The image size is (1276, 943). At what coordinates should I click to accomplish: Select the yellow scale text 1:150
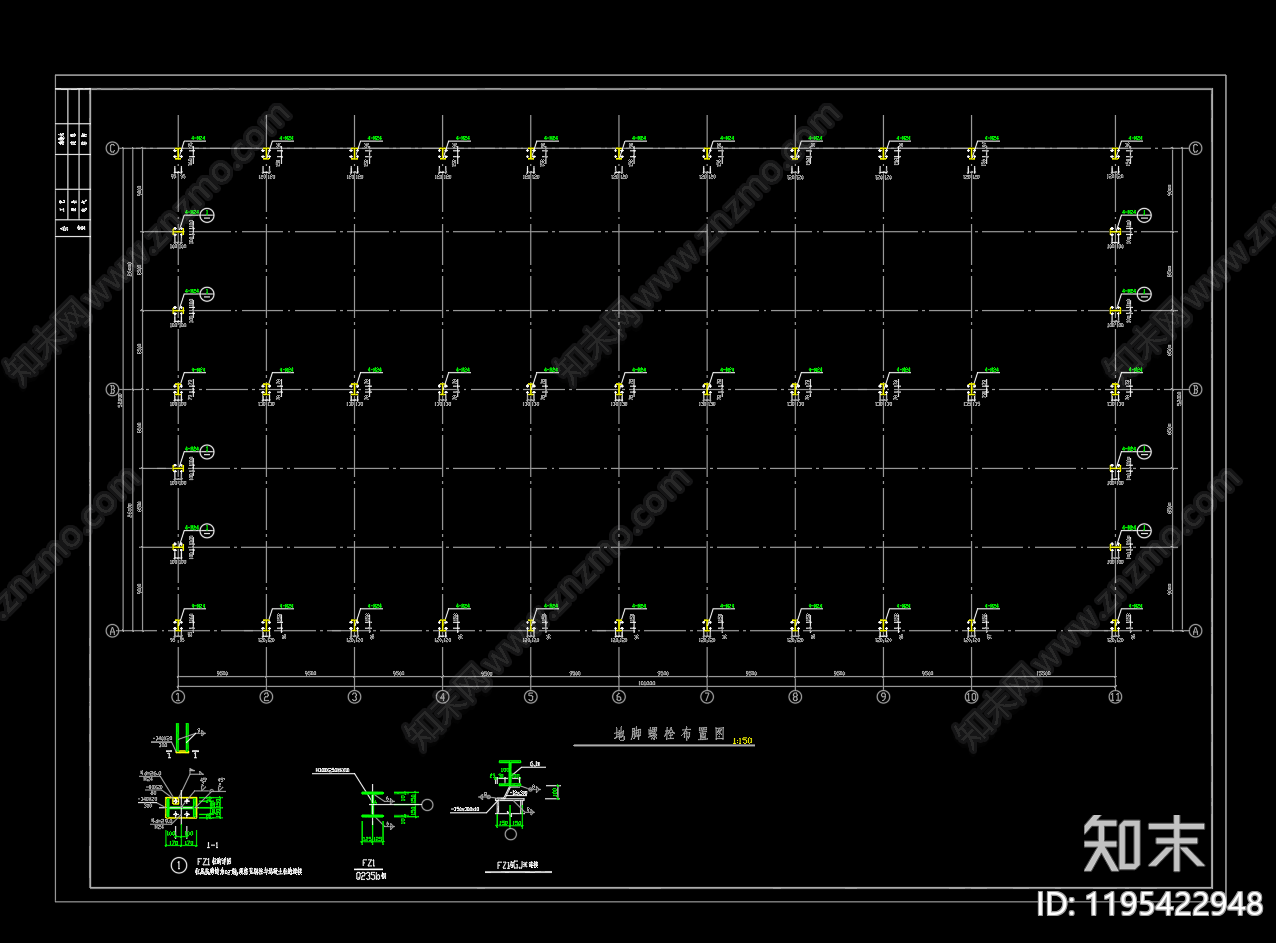click(742, 741)
